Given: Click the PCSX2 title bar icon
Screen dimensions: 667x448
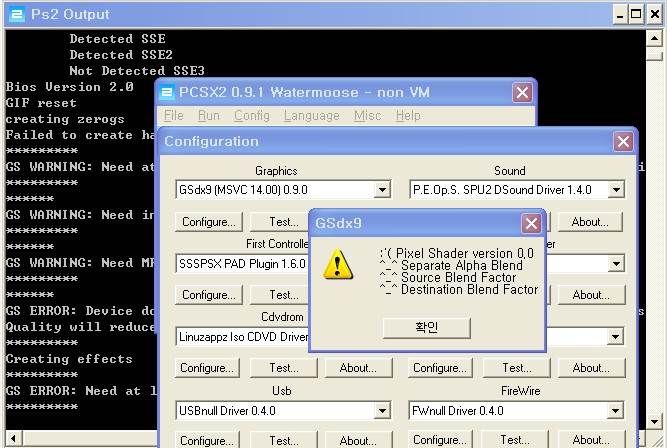Looking at the screenshot, I should 167,92.
